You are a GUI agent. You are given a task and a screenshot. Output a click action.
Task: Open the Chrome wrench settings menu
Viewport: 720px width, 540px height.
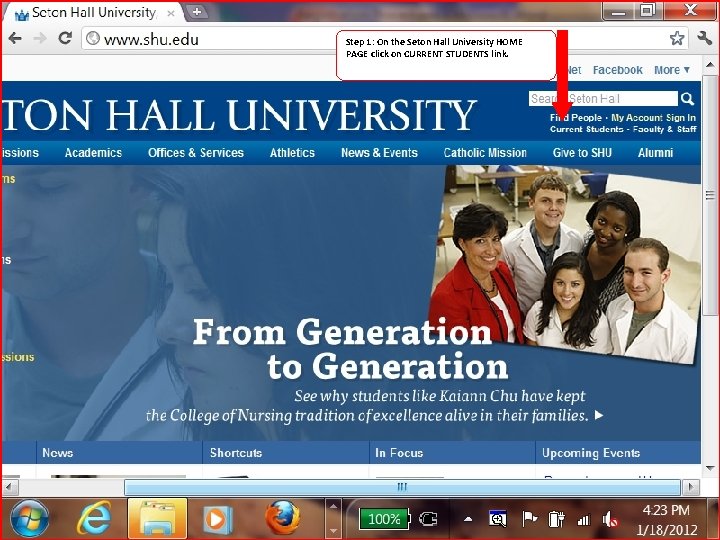pos(704,38)
